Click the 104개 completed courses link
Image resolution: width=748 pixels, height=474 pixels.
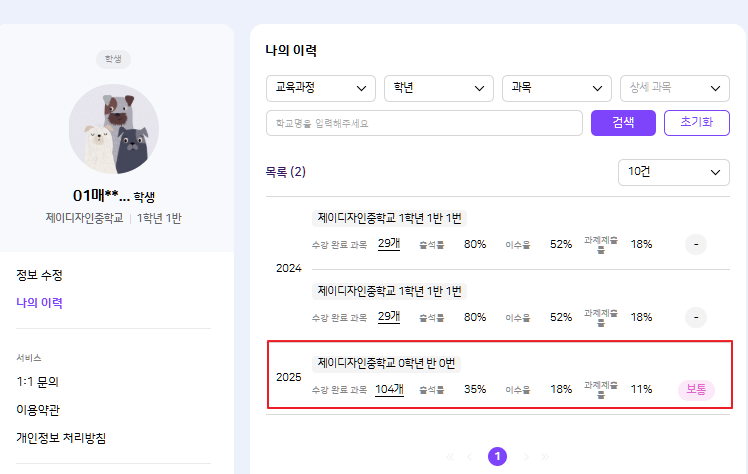point(389,390)
